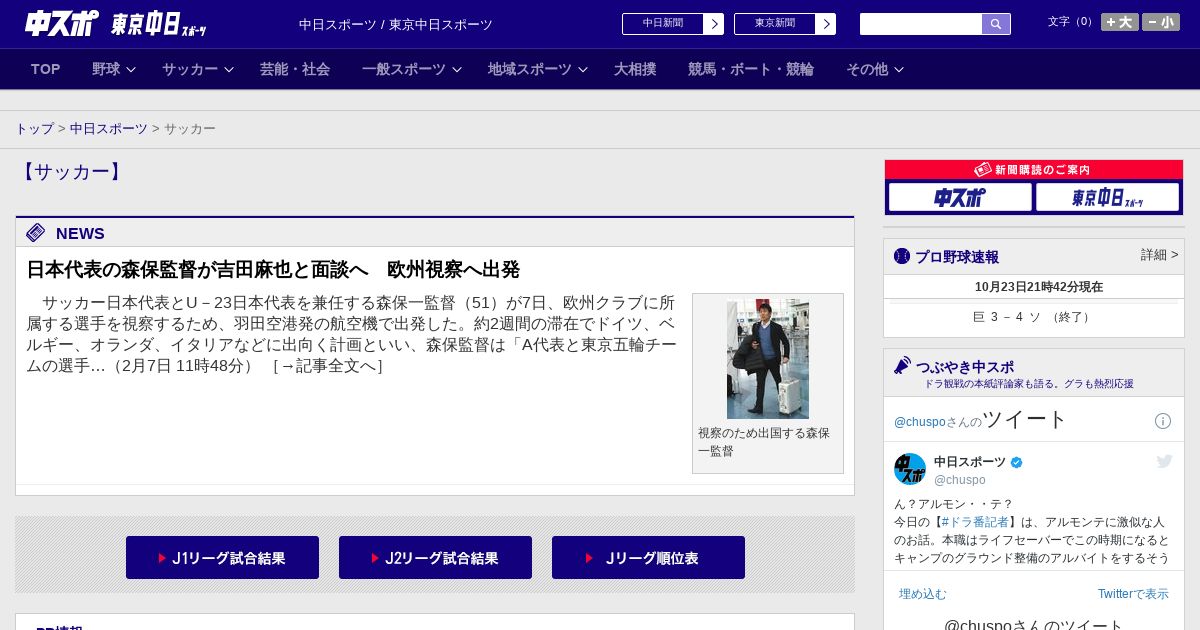This screenshot has height=630, width=1200.
Task: Click 中日スポーツ breadcrumb link
Action: (x=109, y=129)
